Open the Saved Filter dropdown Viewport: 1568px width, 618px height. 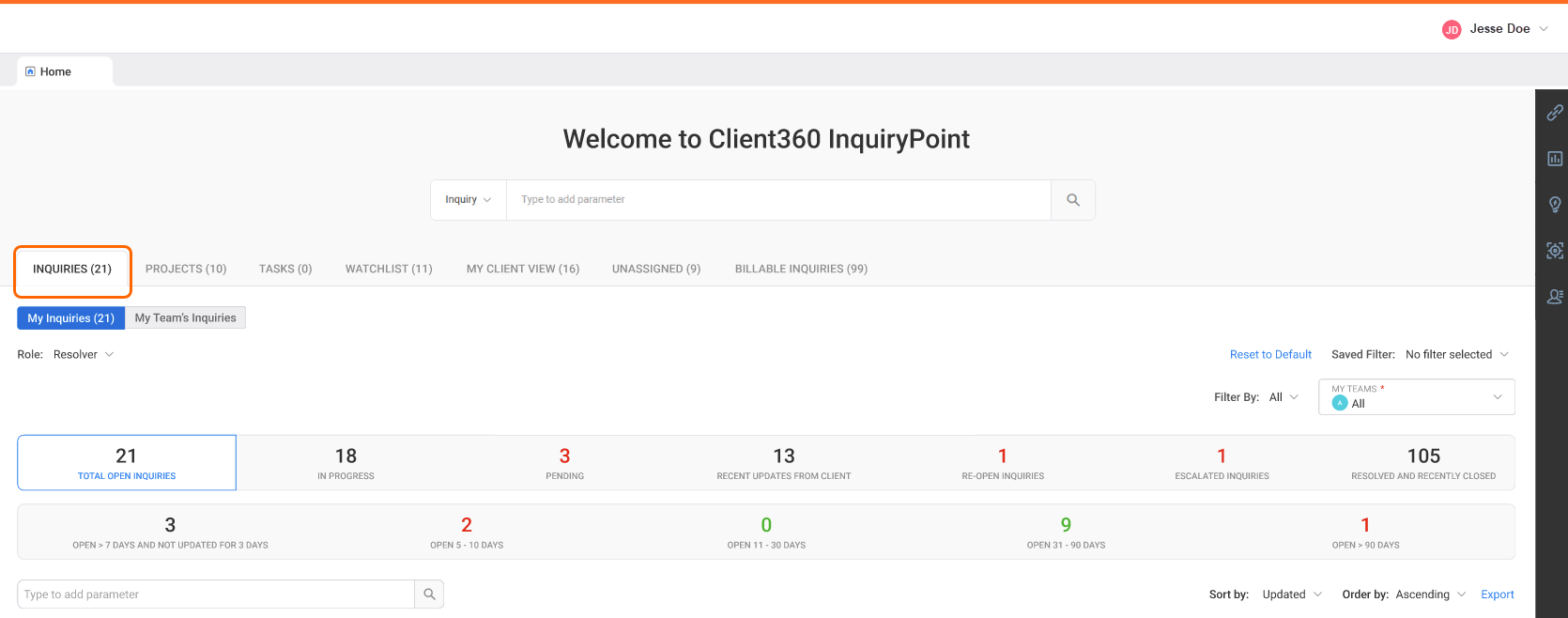(1457, 354)
